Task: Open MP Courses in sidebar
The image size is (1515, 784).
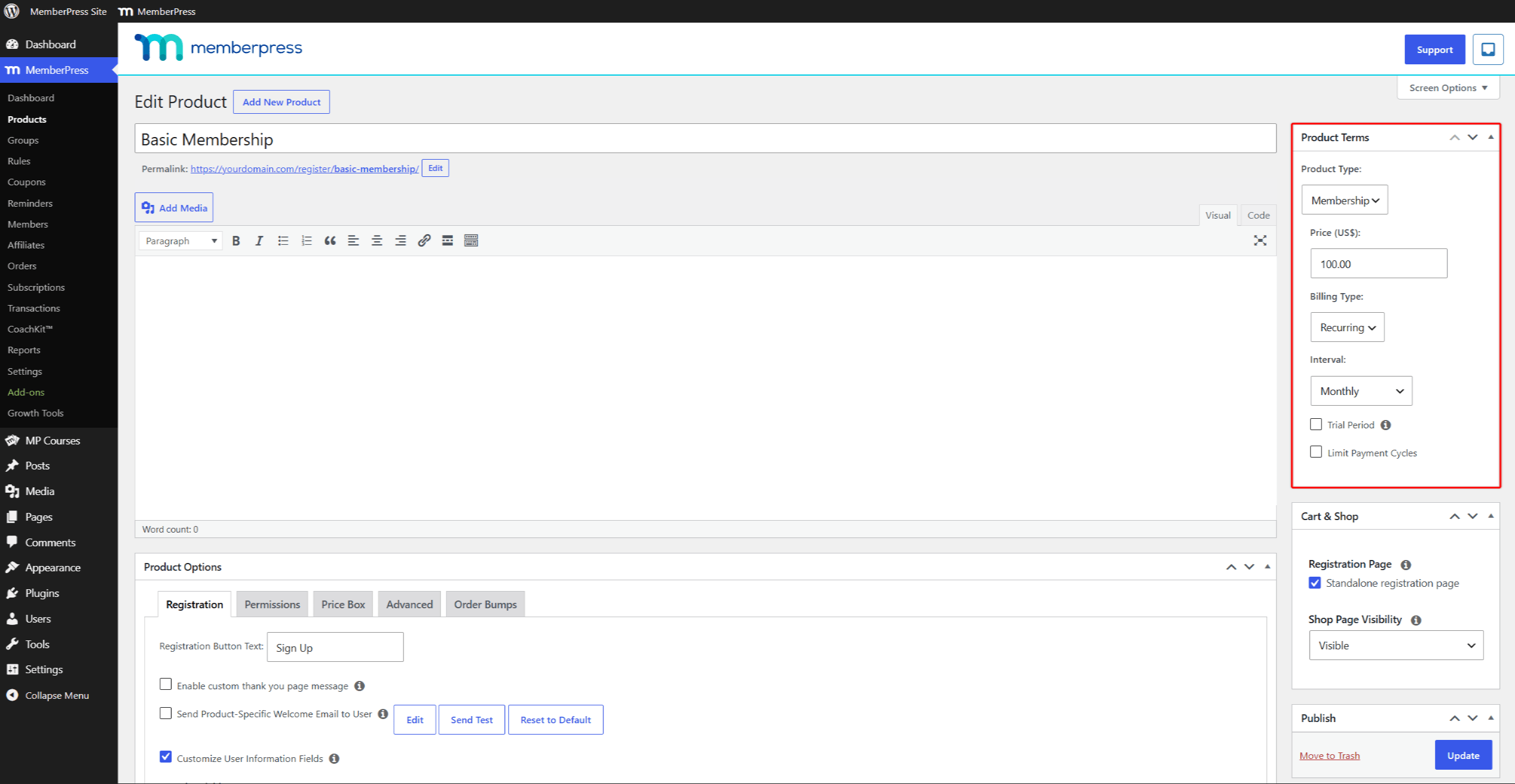Action: pyautogui.click(x=52, y=441)
